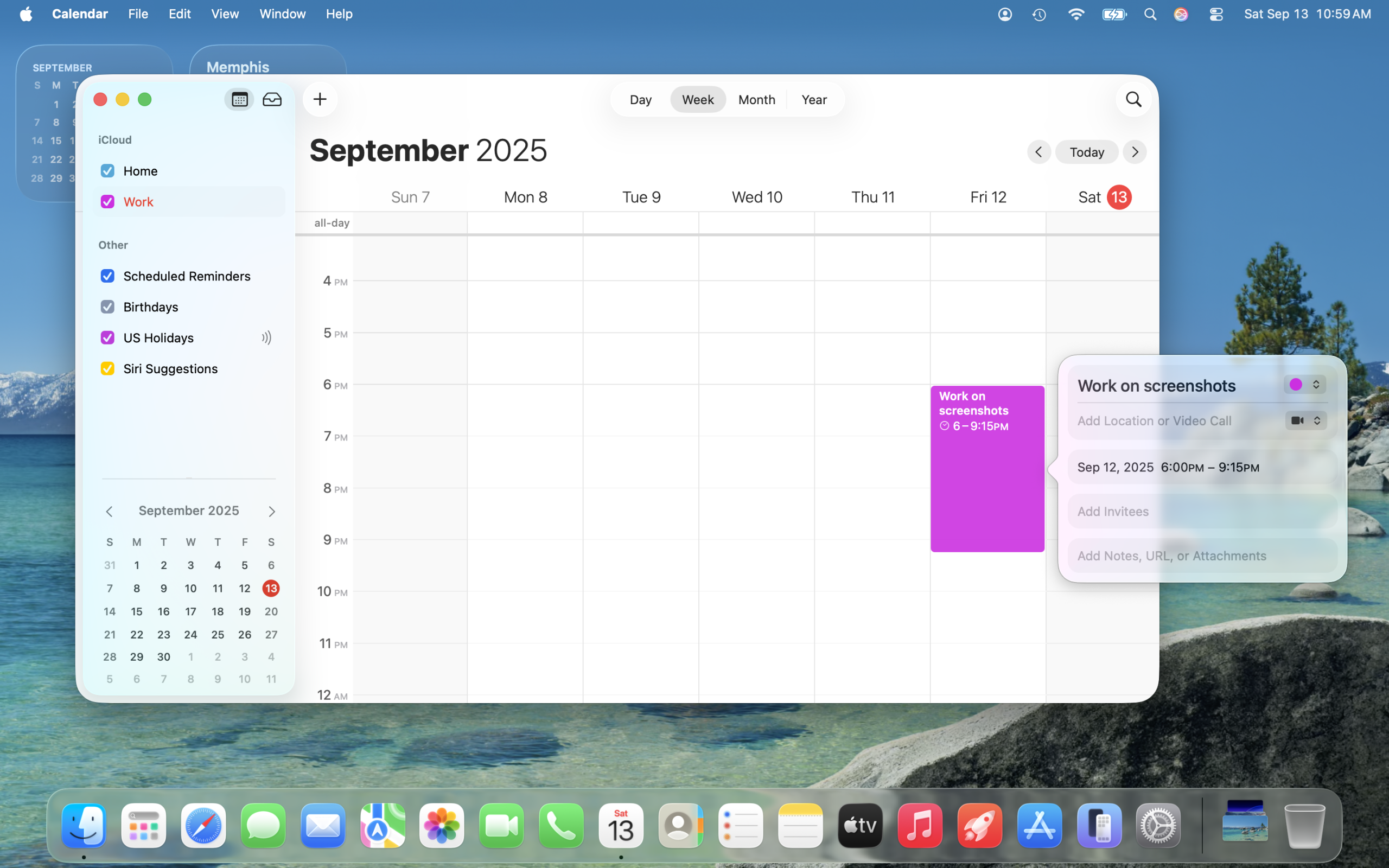Show next month in mini calendar
Viewport: 1389px width, 868px height.
click(271, 511)
